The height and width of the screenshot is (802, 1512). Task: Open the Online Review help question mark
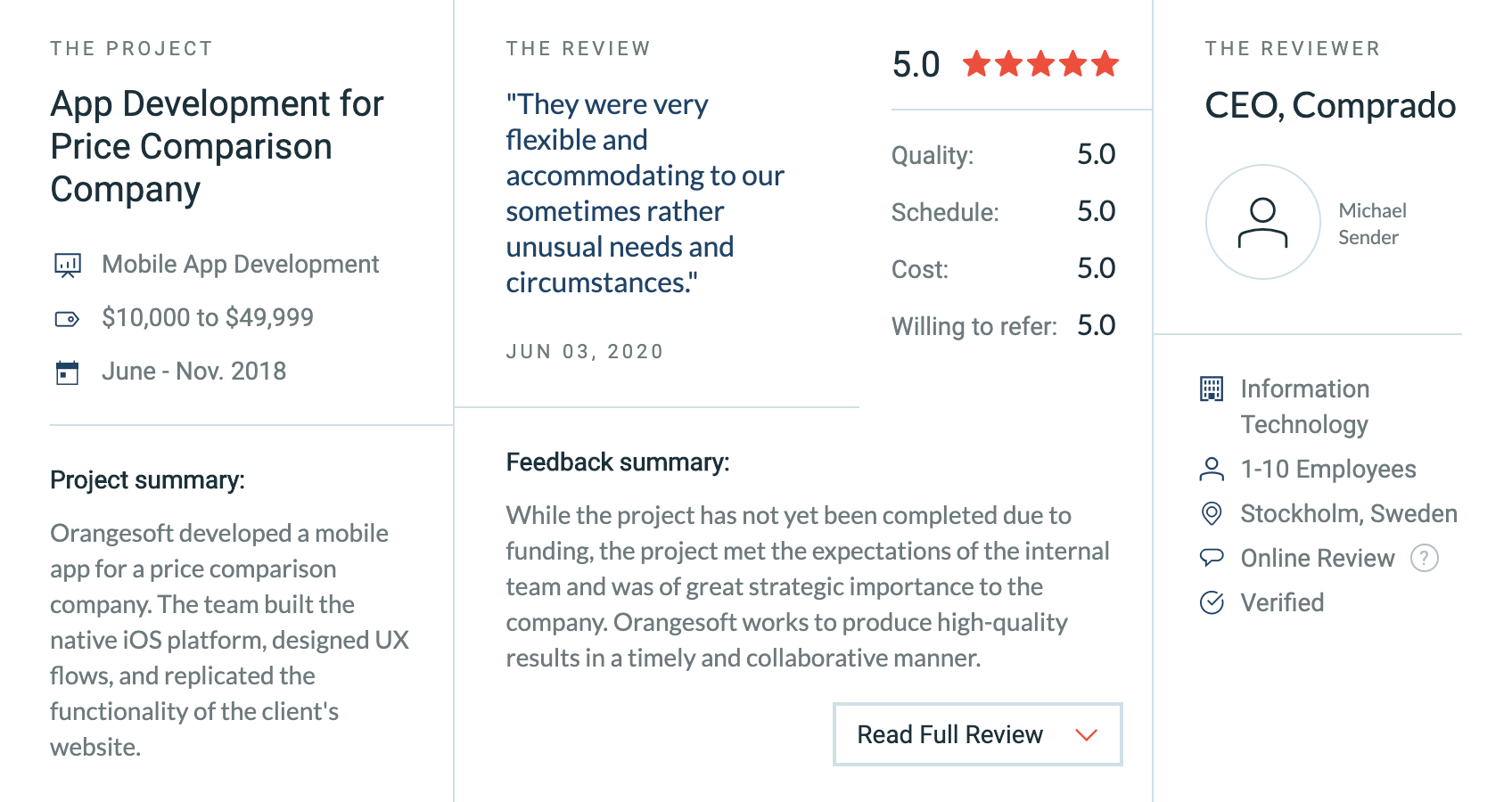(x=1425, y=558)
